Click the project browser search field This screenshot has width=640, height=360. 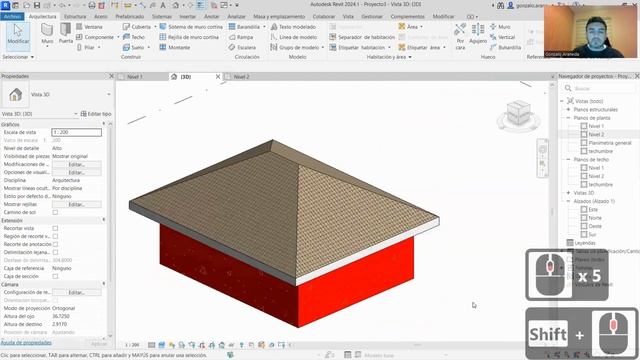click(600, 88)
